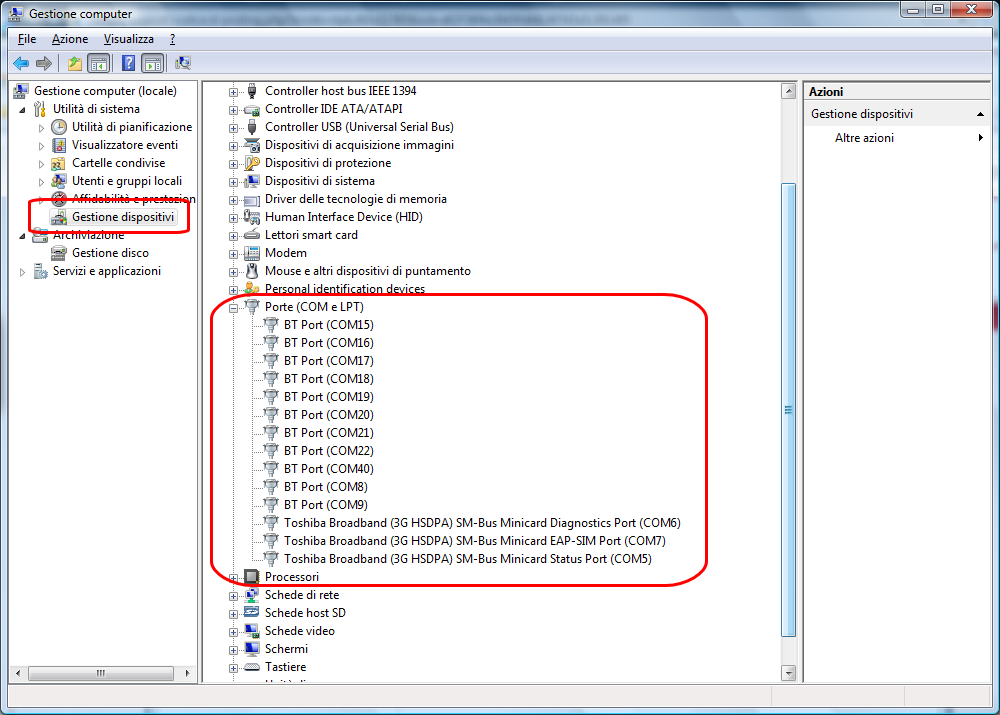Click the blue Help question mark toolbar icon
The image size is (1000, 715).
point(128,63)
